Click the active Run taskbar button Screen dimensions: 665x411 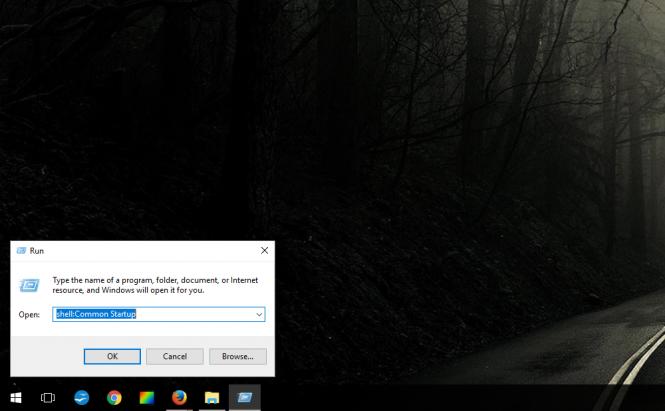[x=245, y=398]
